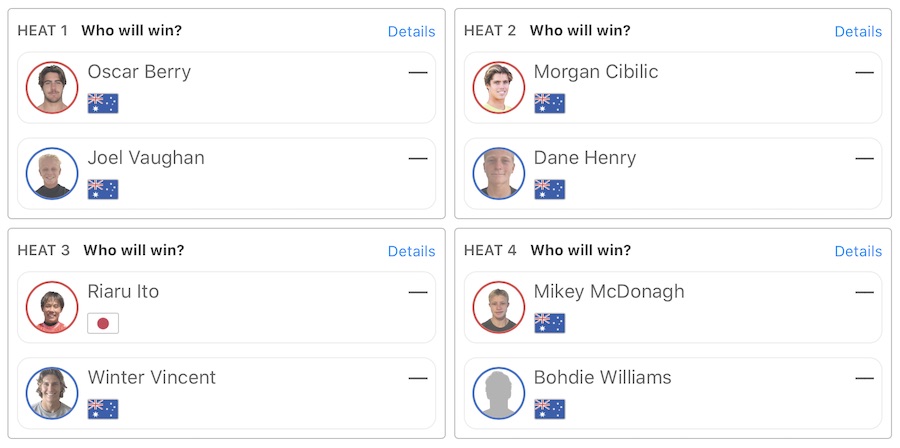Click Bohdie Williams' placeholder avatar

click(x=499, y=394)
